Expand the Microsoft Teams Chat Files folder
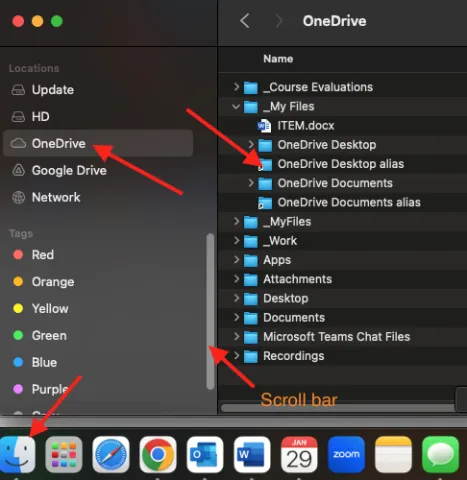Screen dimensions: 467x480 click(236, 337)
